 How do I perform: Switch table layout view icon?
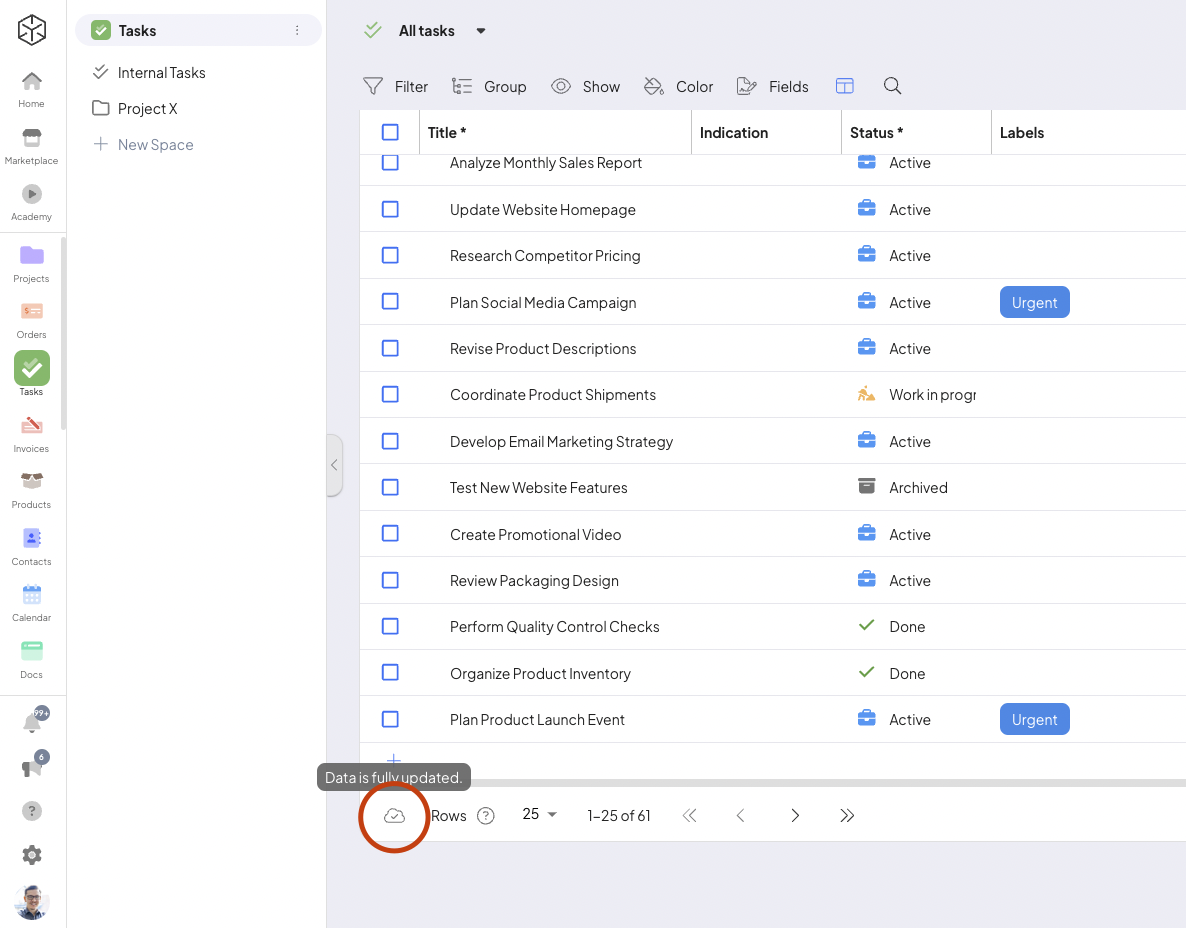tap(844, 86)
